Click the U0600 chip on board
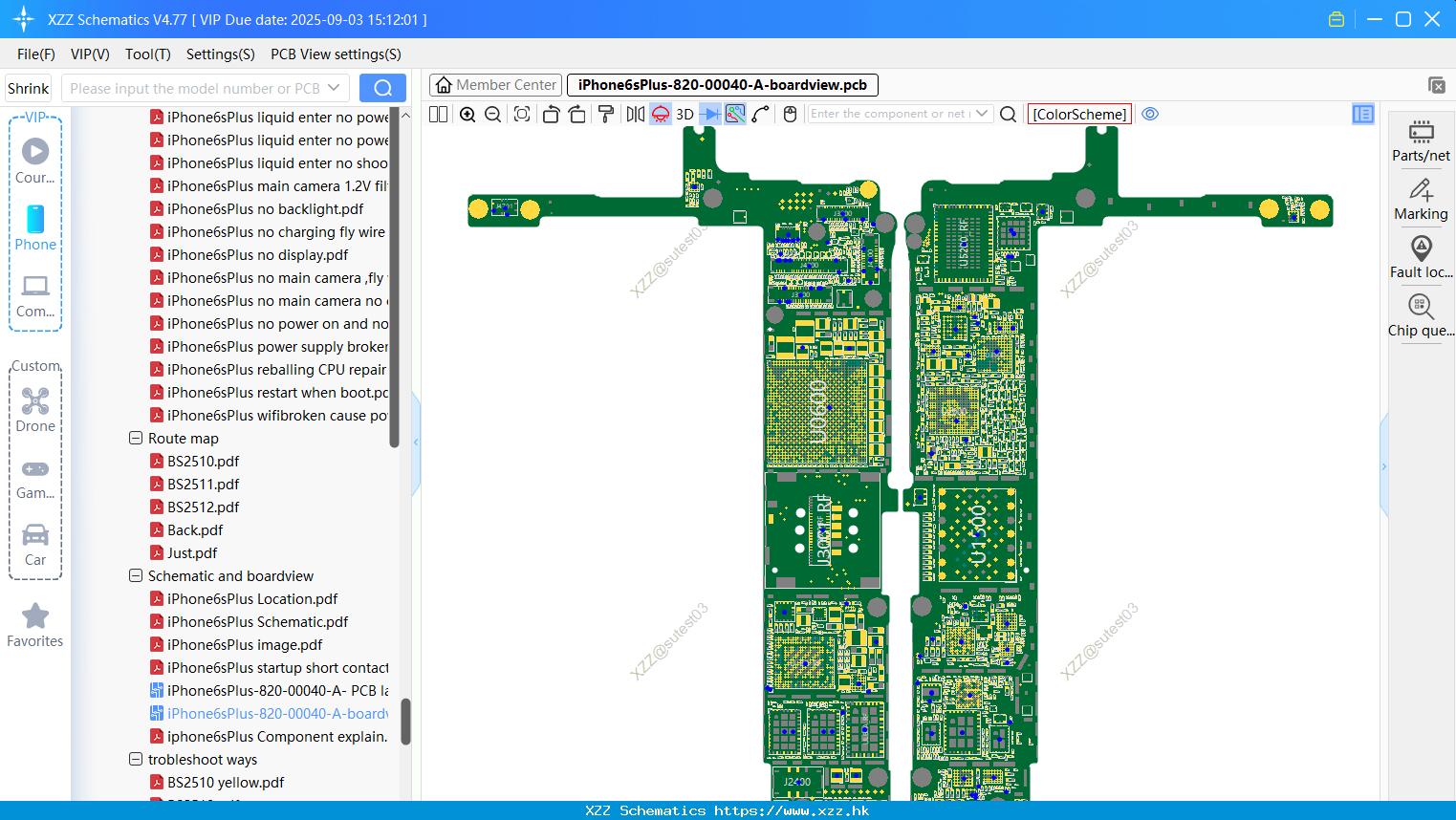1456x820 pixels. click(818, 413)
